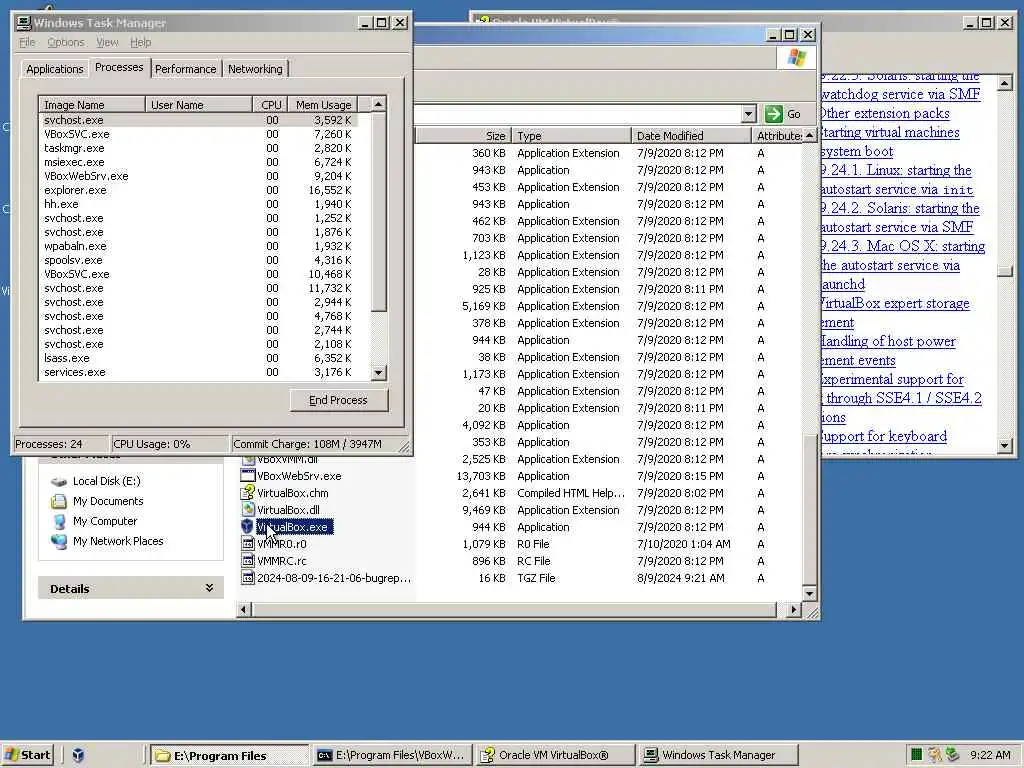Open '9.24.1. Linux: starting the' link
Image resolution: width=1024 pixels, height=768 pixels.
896,170
